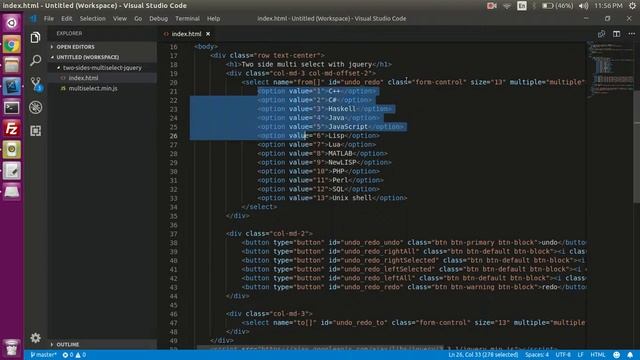The width and height of the screenshot is (640, 360).
Task: Click the code minimap preview
Action: click(610, 69)
